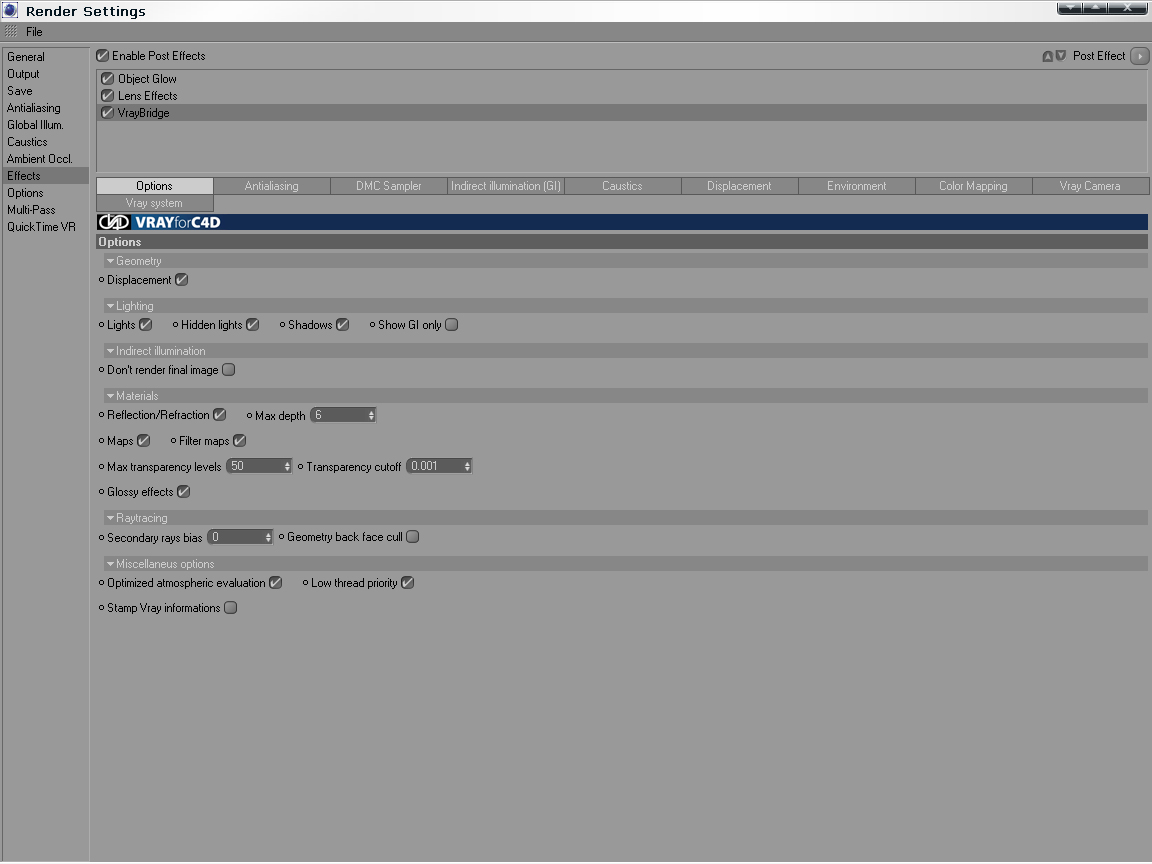Viewport: 1152px width, 864px height.
Task: Click the Max depth value field
Action: 339,415
